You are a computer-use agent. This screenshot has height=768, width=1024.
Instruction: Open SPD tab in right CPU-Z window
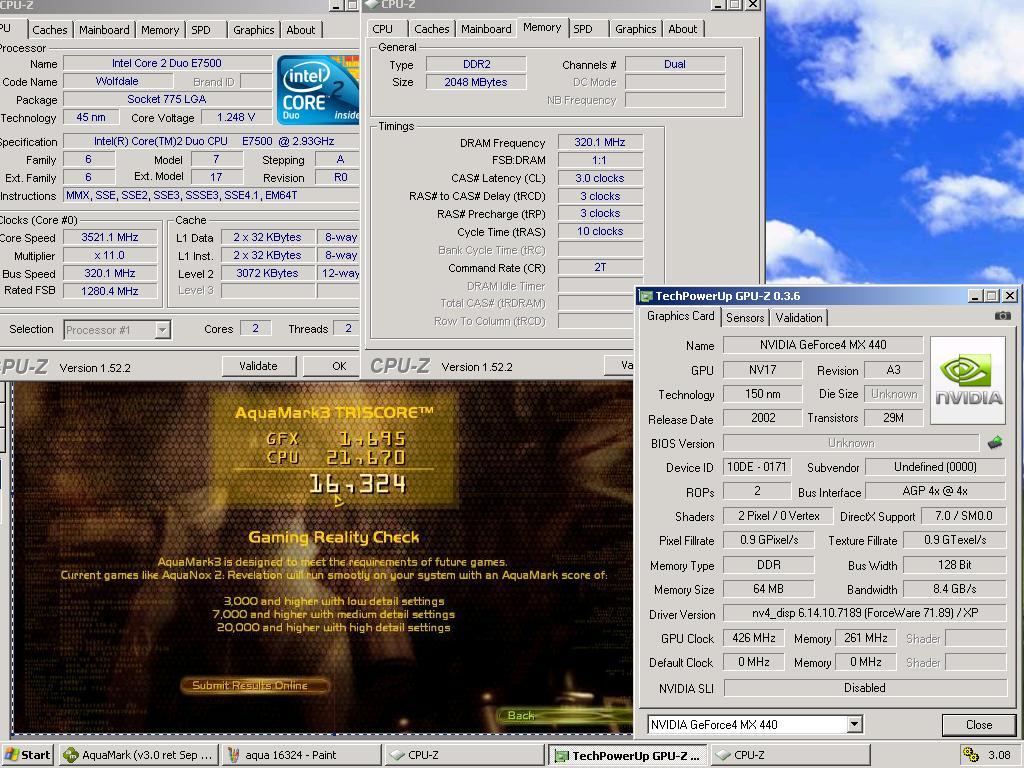click(583, 29)
